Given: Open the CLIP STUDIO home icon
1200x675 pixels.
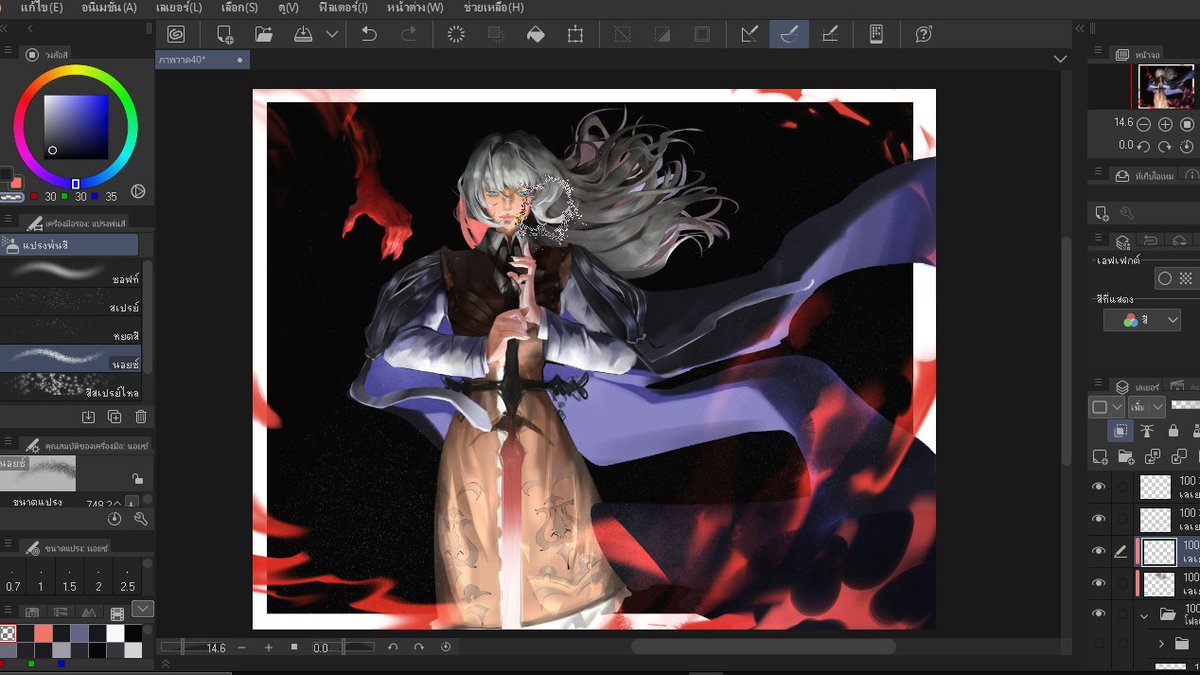Looking at the screenshot, I should coord(175,33).
